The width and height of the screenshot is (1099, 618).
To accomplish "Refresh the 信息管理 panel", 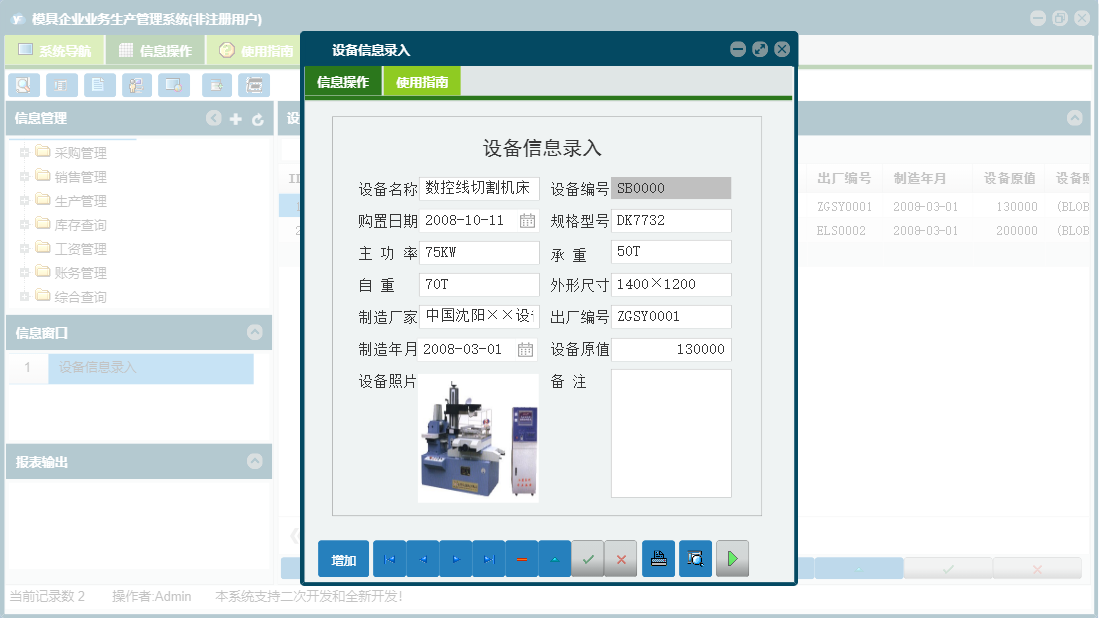I will tap(258, 118).
